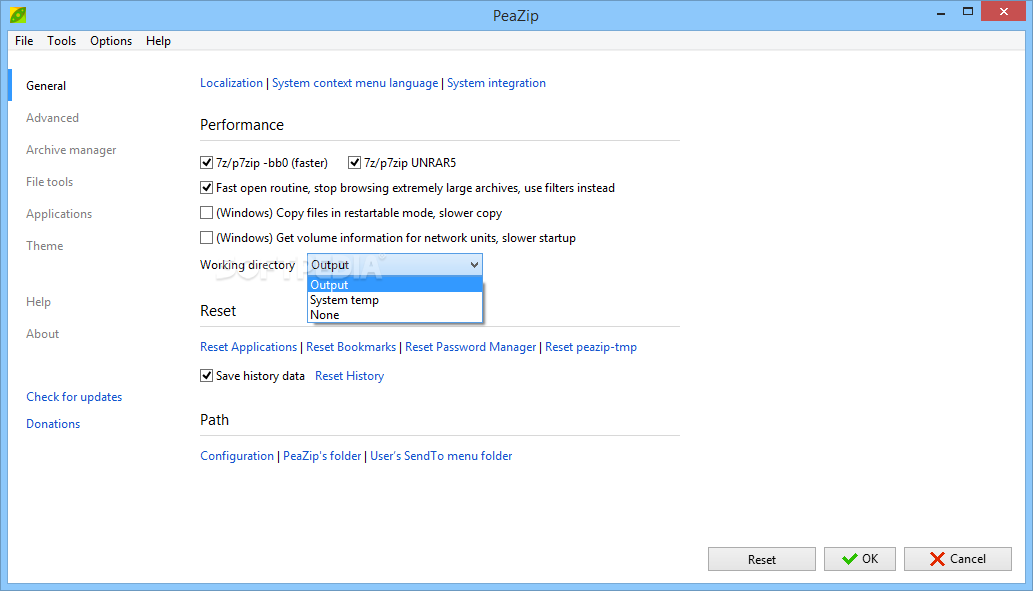Screen dimensions: 1033x591
Task: Select the General settings section
Action: click(46, 86)
